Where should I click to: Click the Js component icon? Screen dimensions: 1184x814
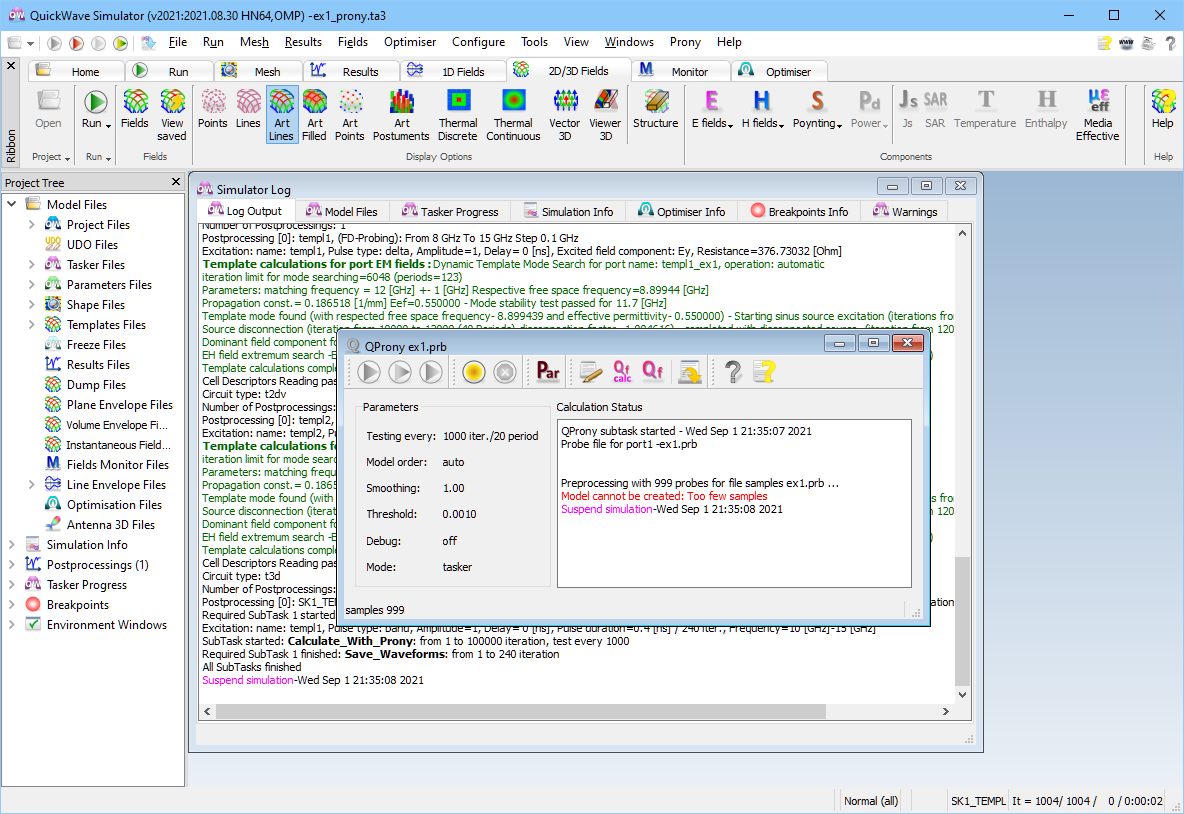[x=908, y=109]
